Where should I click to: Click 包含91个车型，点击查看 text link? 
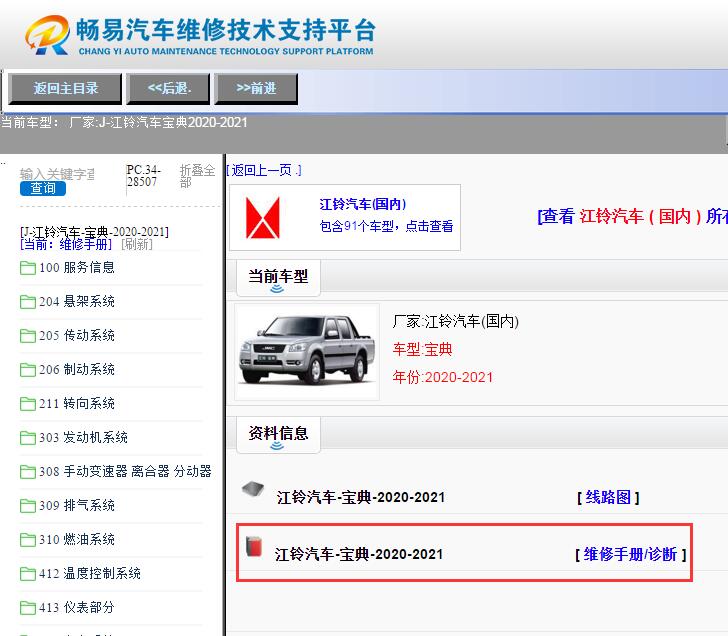coord(386,226)
